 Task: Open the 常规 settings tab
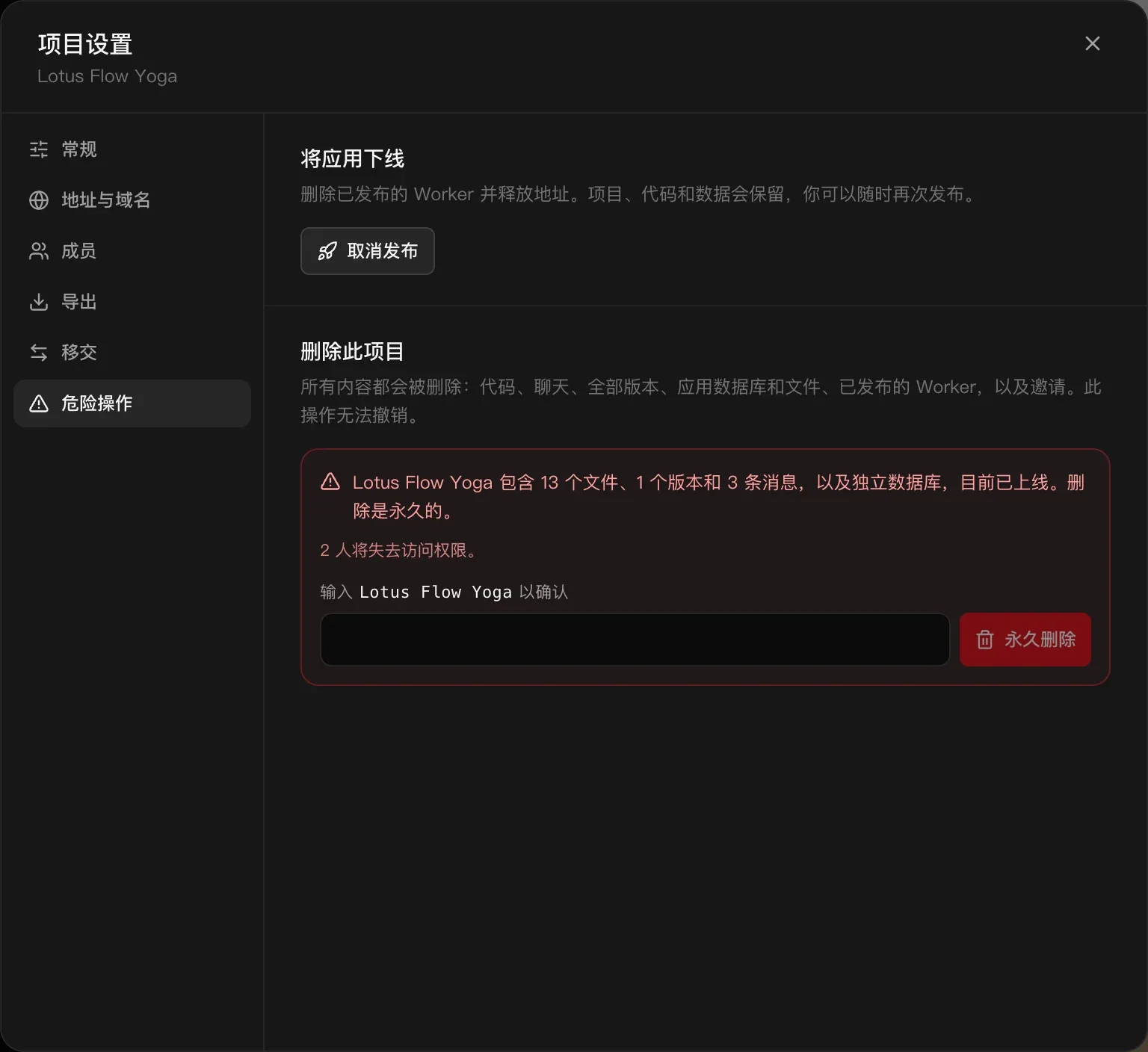coord(132,149)
